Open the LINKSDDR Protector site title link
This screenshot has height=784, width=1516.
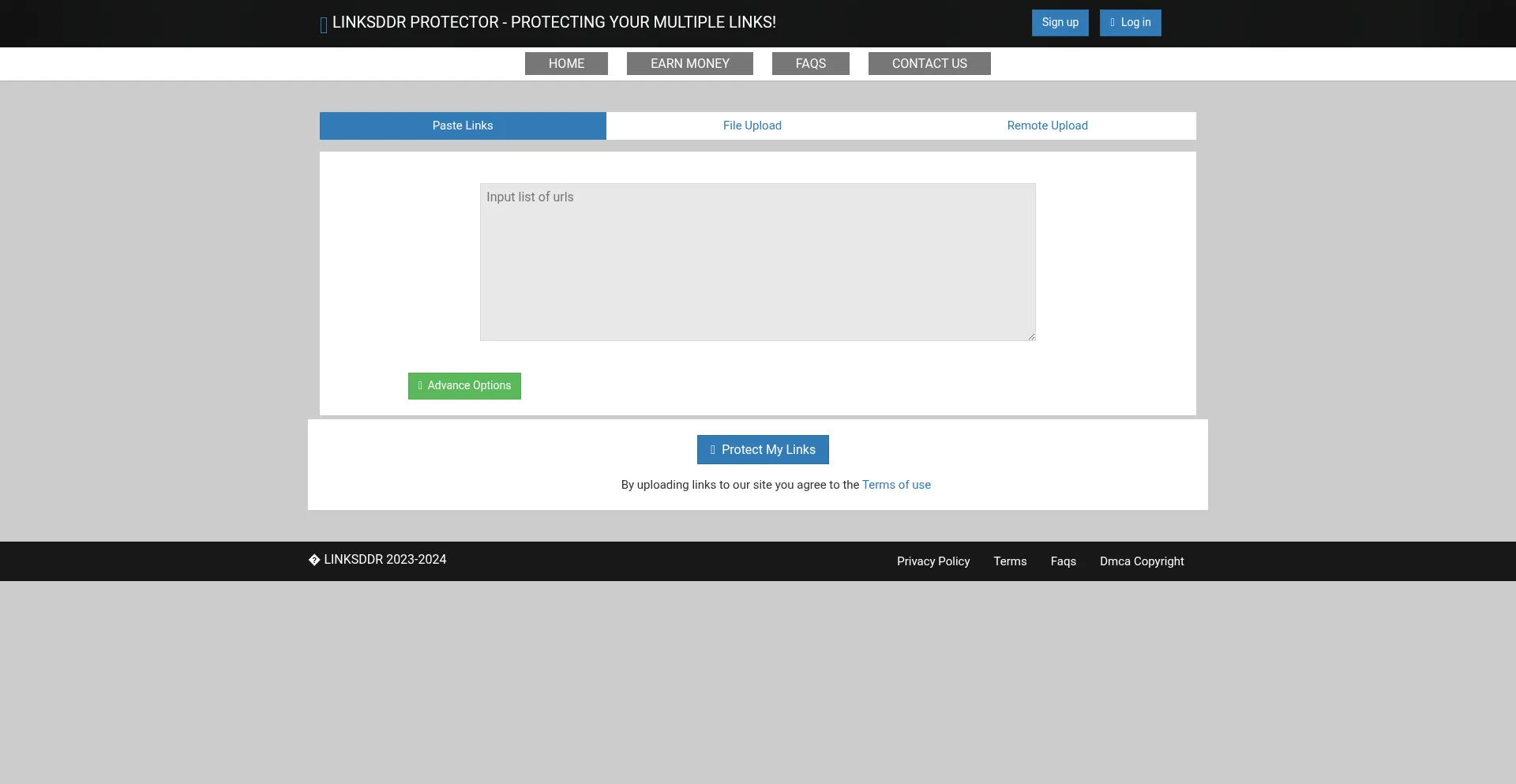(x=553, y=23)
